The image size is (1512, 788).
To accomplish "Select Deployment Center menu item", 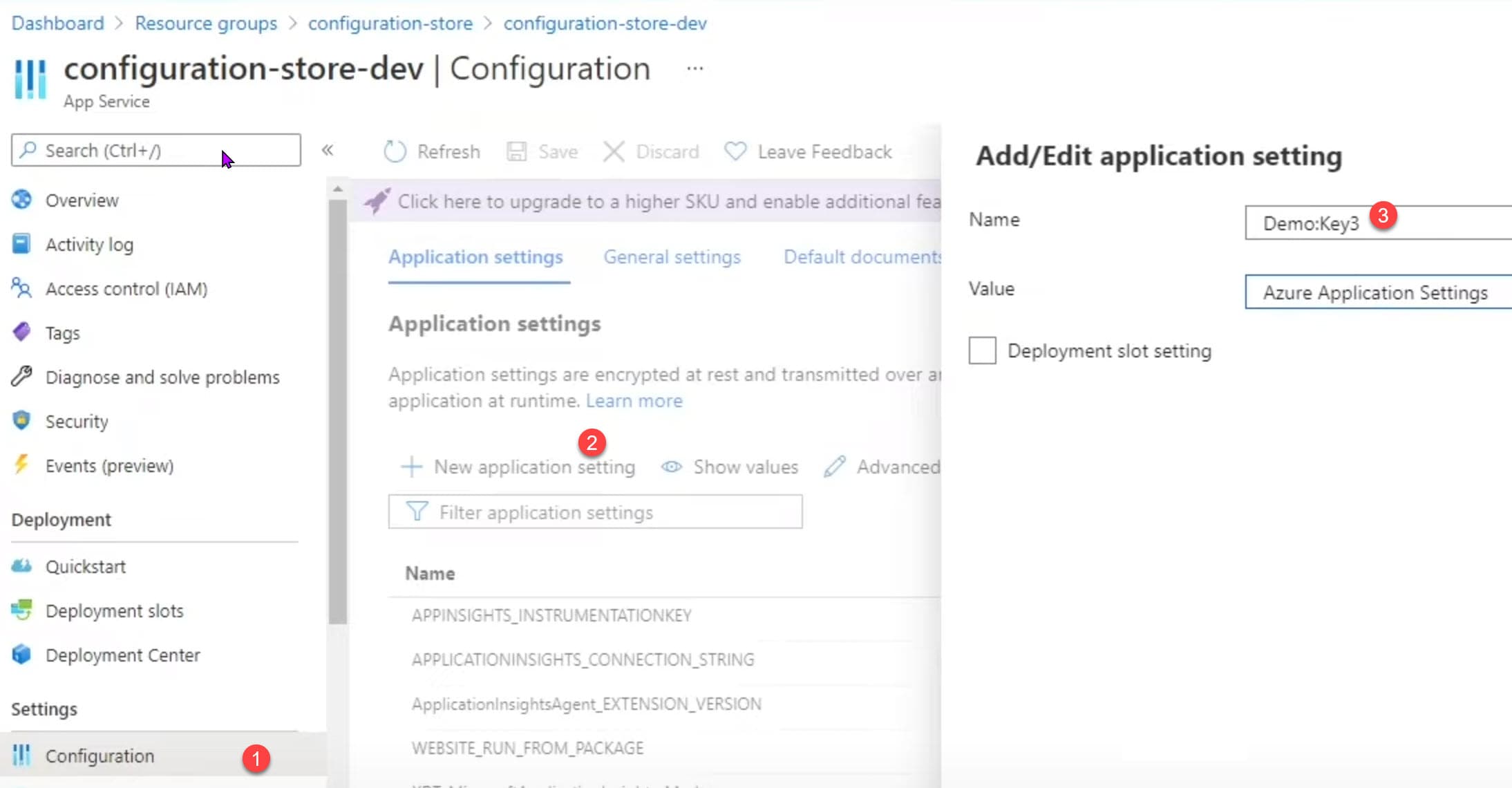I will point(123,655).
